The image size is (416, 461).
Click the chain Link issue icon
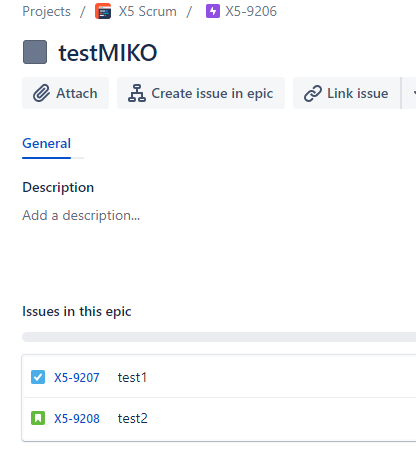[x=313, y=93]
